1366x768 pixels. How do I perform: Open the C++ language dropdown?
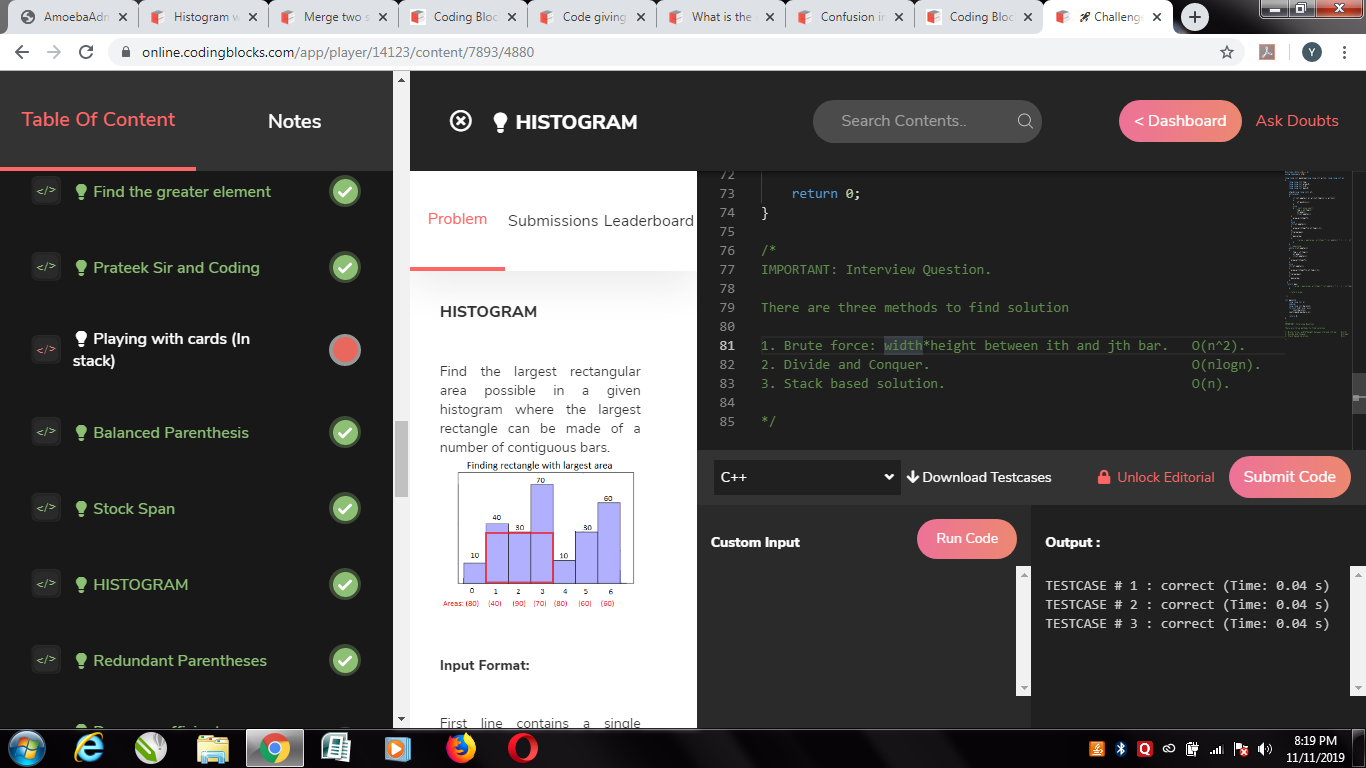pyautogui.click(x=806, y=477)
